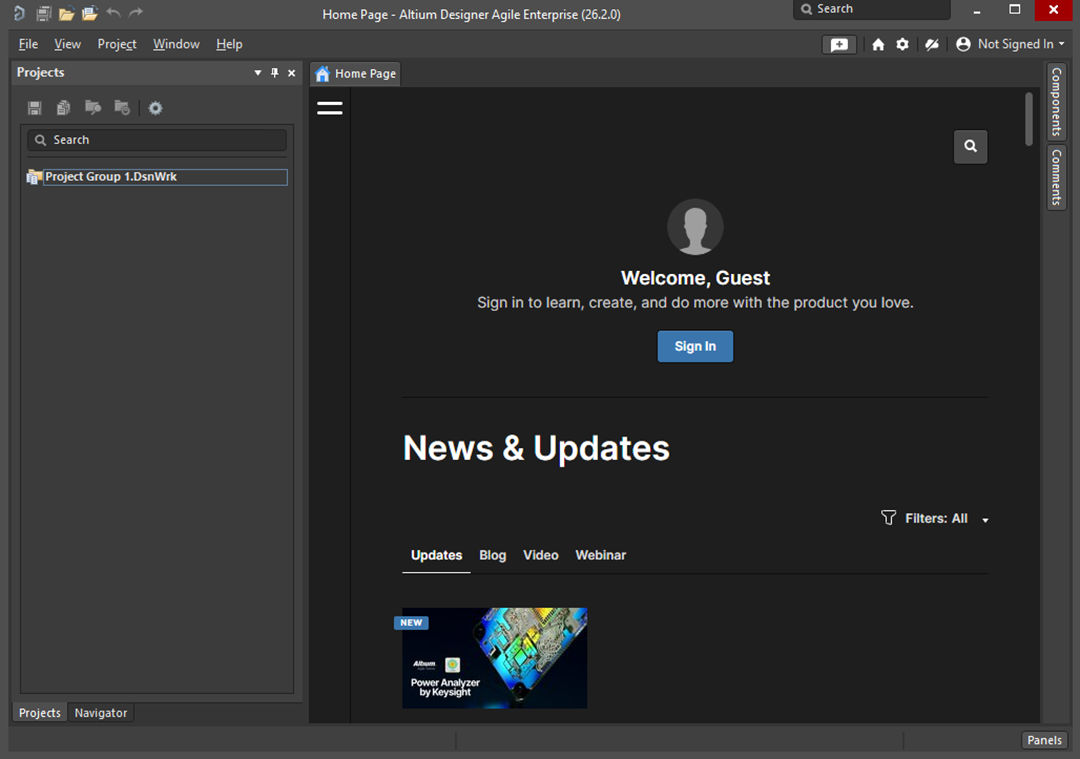This screenshot has width=1080, height=759.
Task: Click the Home Page vertical scrollbar
Action: (1029, 120)
